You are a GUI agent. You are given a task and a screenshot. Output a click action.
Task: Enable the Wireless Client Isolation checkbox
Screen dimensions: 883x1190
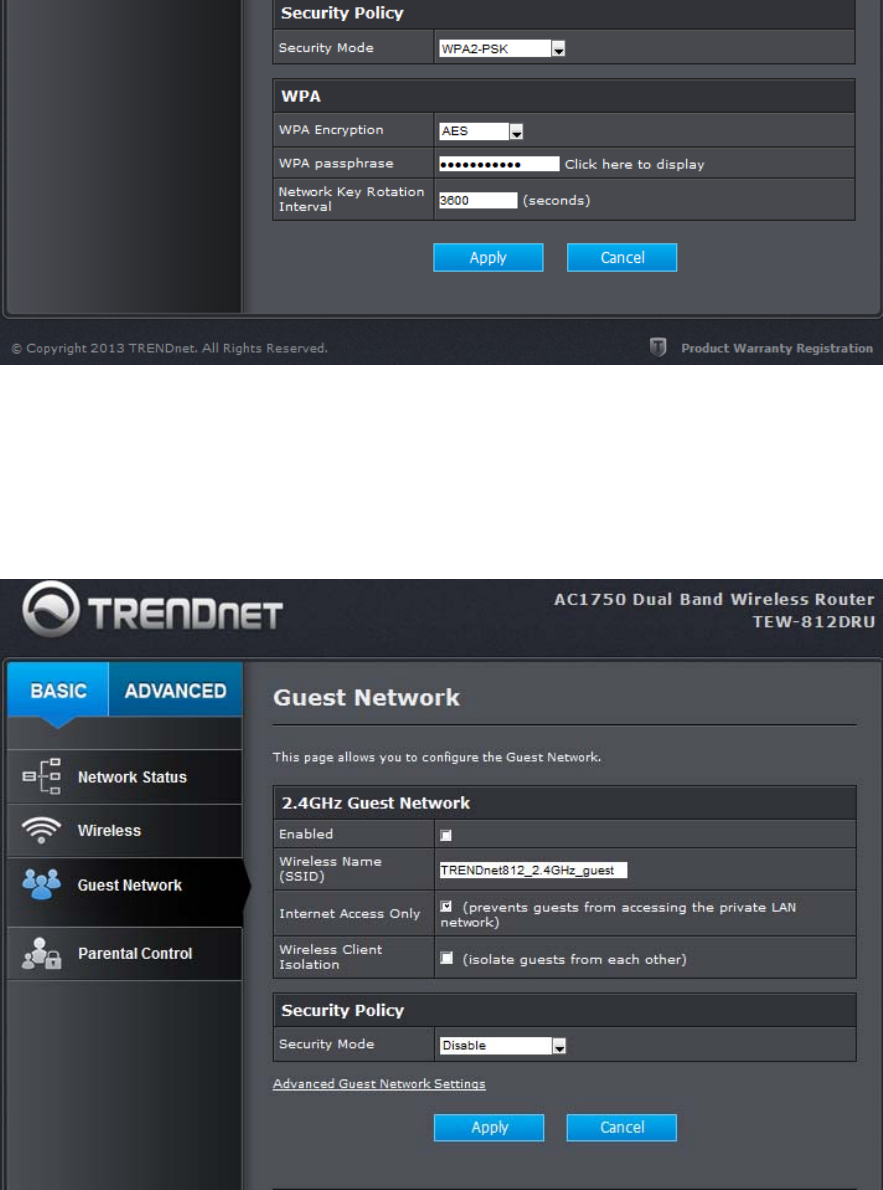[446, 959]
